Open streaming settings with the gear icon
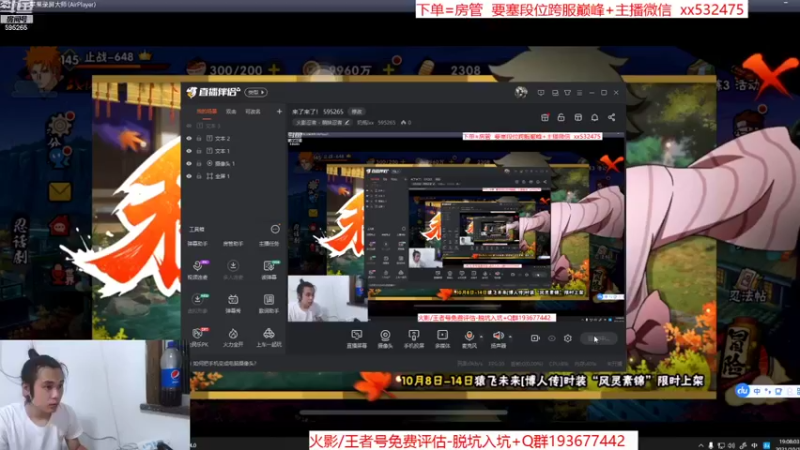The image size is (800, 450). [568, 338]
